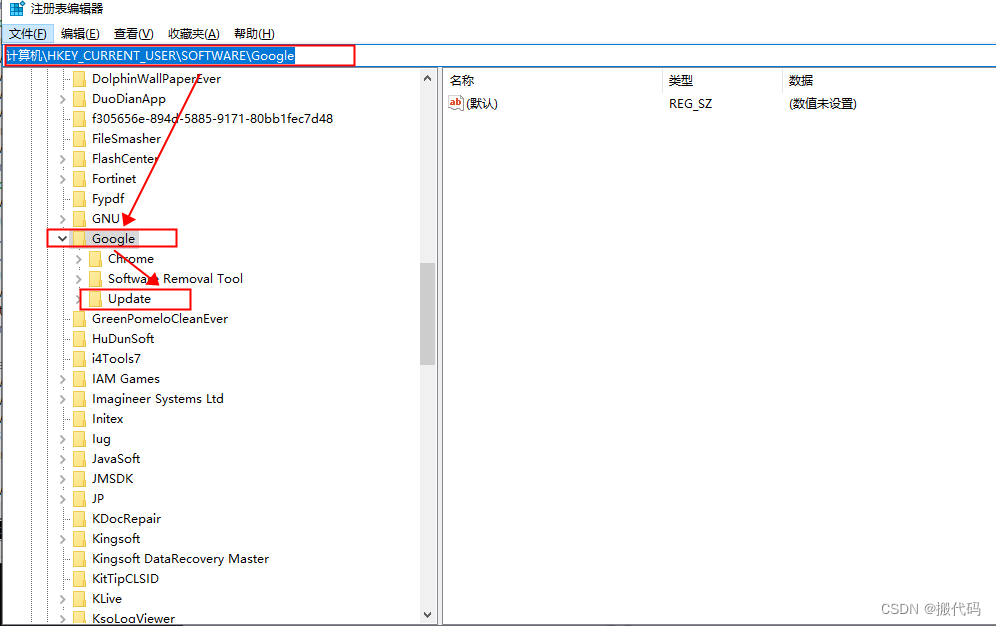
Task: Collapse the Google registry key
Action: pyautogui.click(x=62, y=239)
